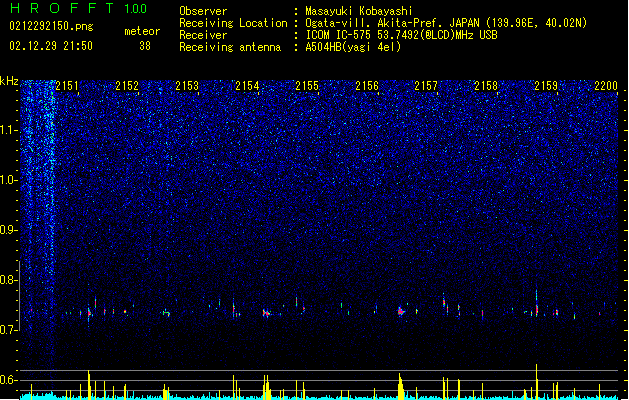This screenshot has width=629, height=400.
Task: Click the wide yellow echo peak under 2156
Action: [400, 386]
